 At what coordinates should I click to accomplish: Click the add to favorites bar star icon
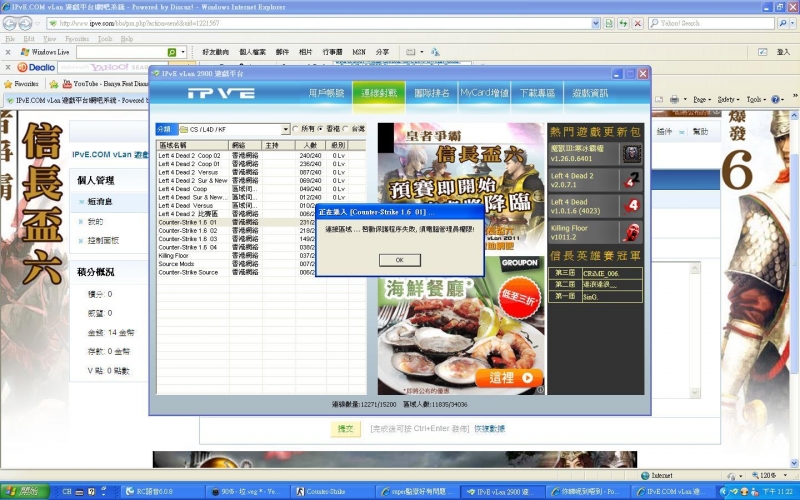tap(54, 84)
